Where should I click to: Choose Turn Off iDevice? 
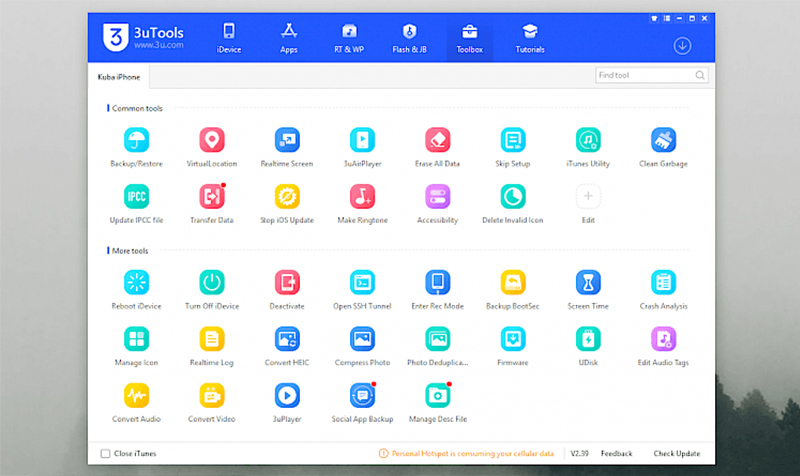(212, 282)
